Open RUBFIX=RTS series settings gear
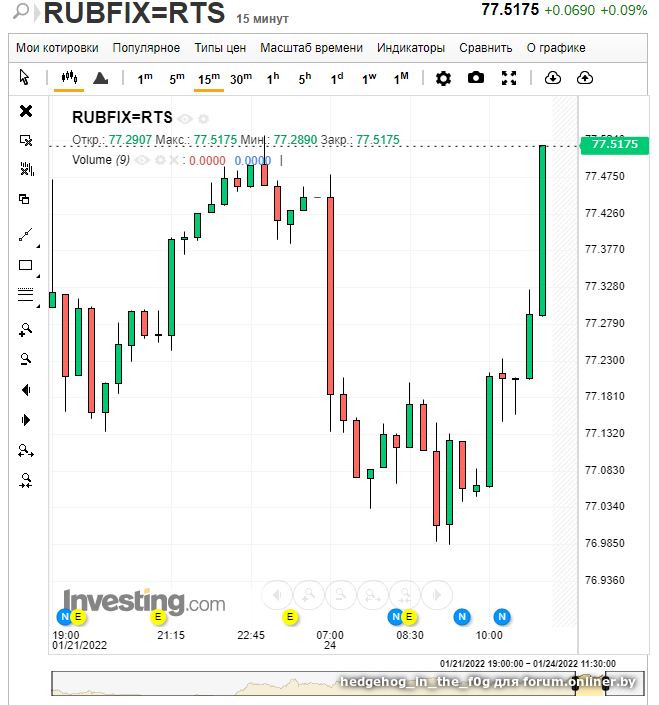Viewport: 659px width, 705px height. click(x=204, y=119)
